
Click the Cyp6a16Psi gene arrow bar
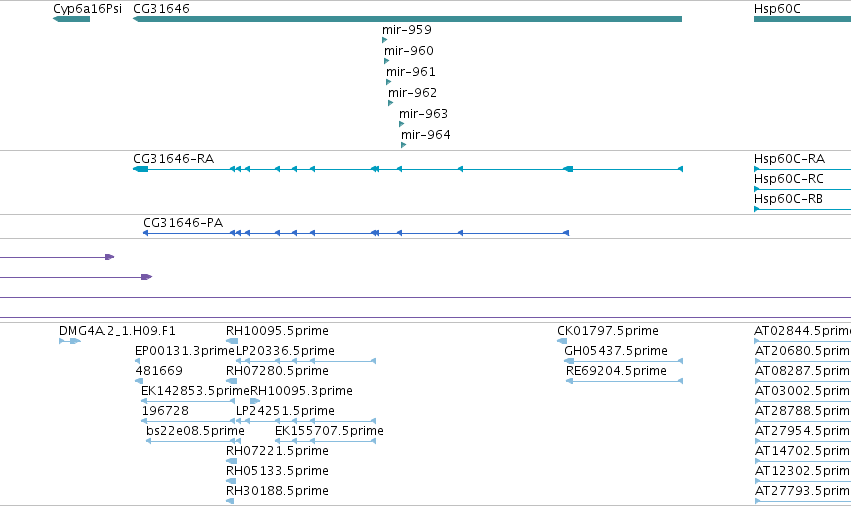(71, 19)
